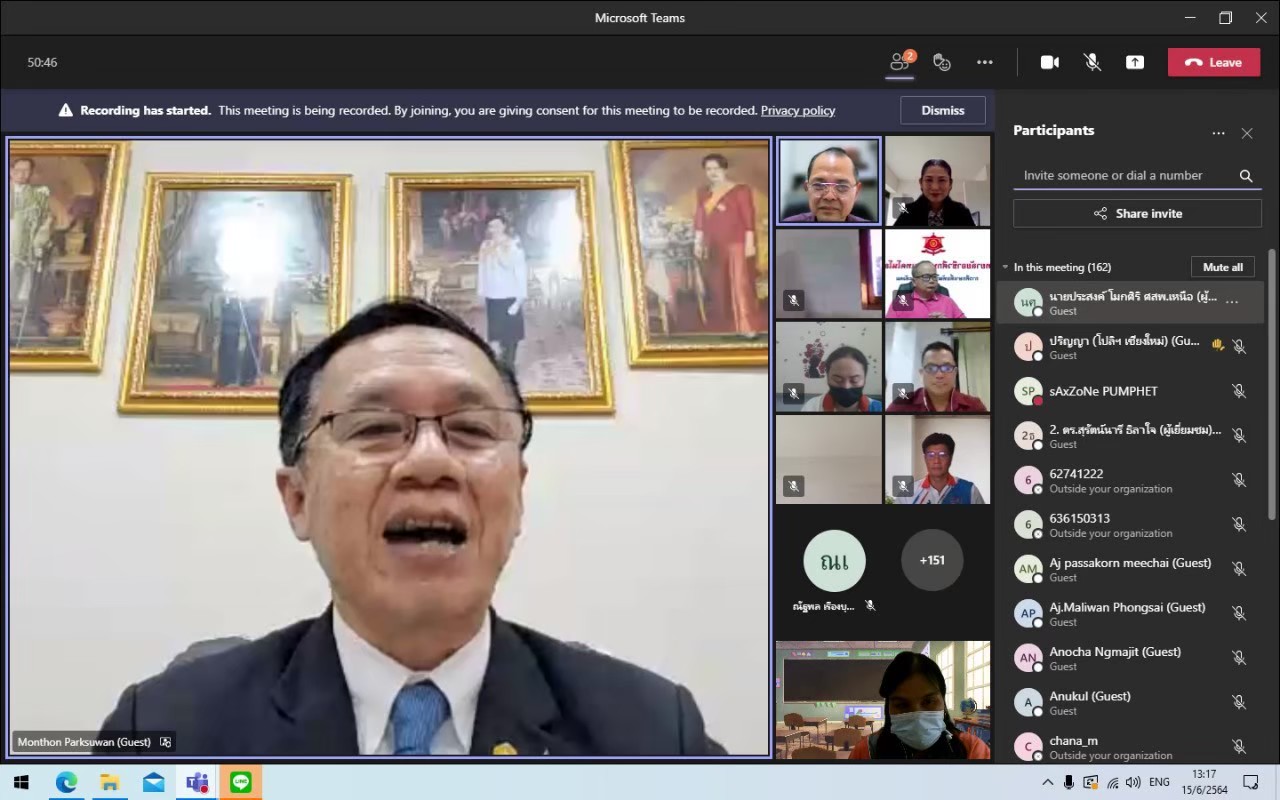Click search icon in invite field
The image size is (1280, 800).
1246,176
